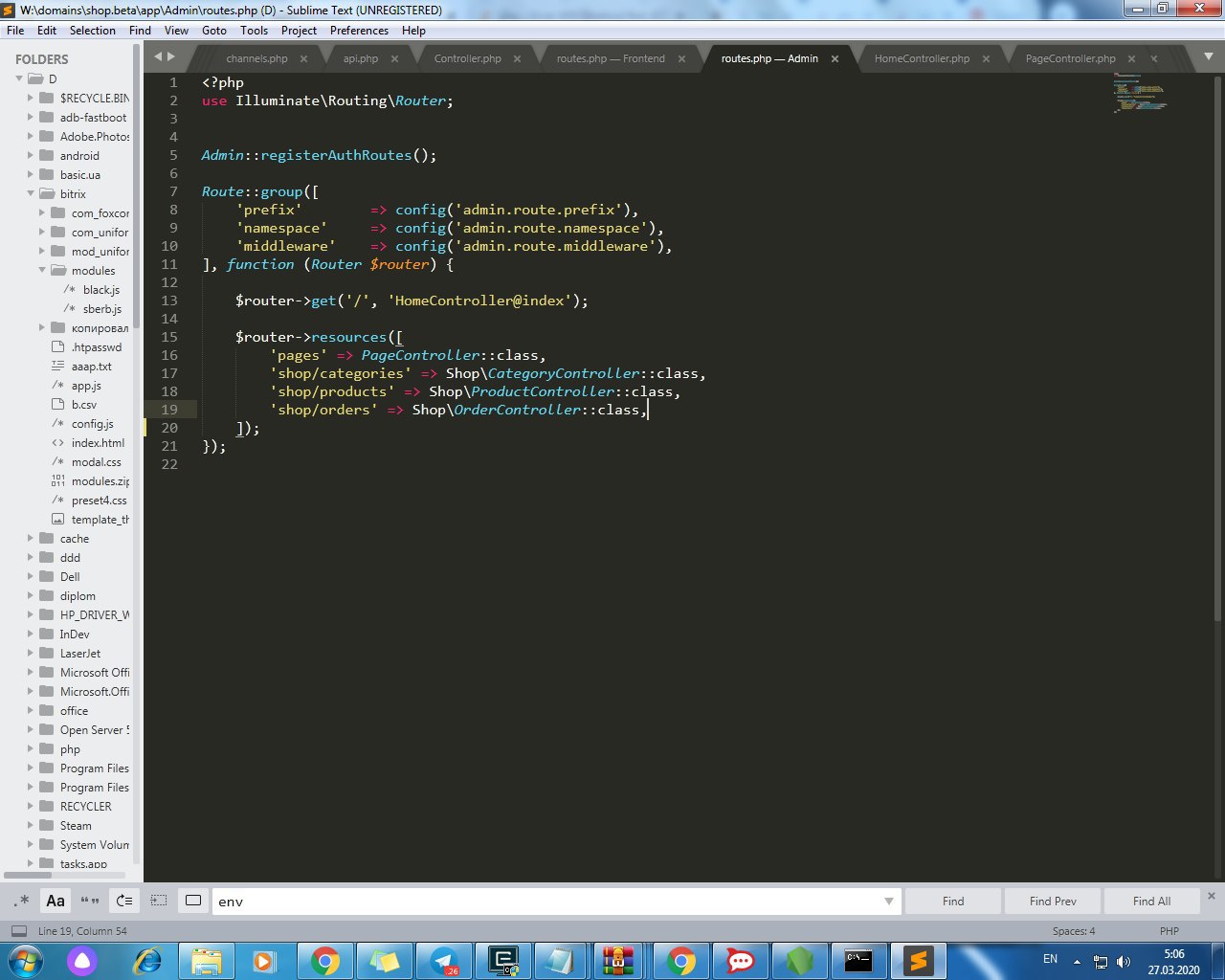This screenshot has height=980, width=1225.
Task: Toggle highlight matches option
Action: click(193, 901)
